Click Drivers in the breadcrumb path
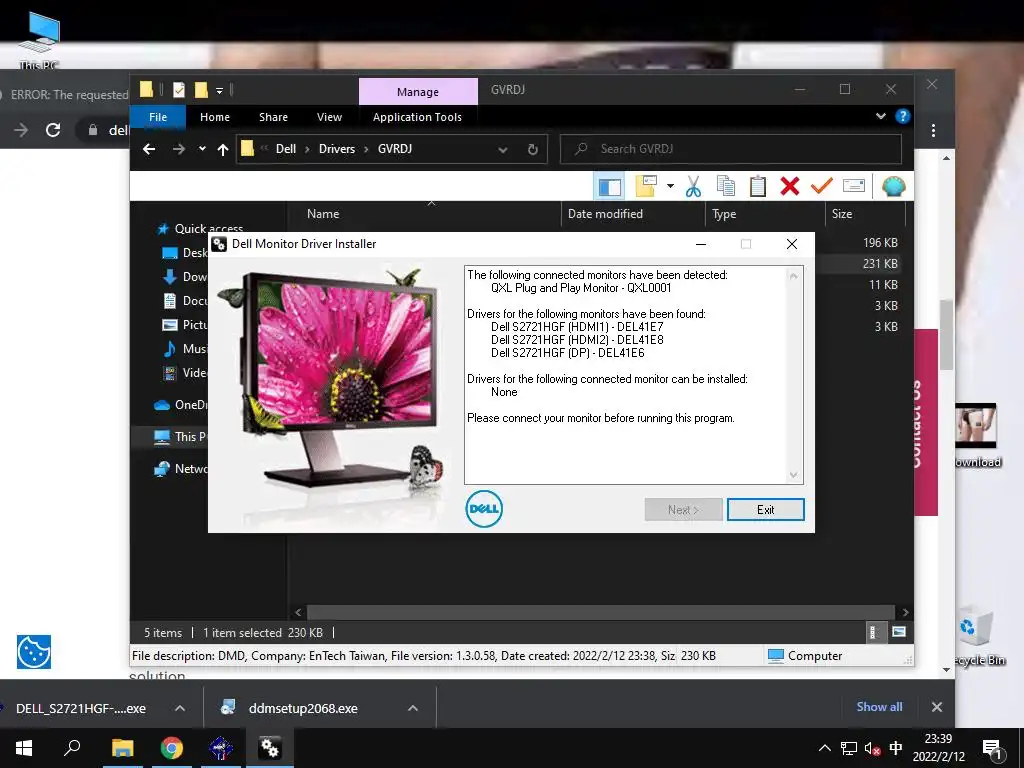Viewport: 1024px width, 768px height. [337, 149]
